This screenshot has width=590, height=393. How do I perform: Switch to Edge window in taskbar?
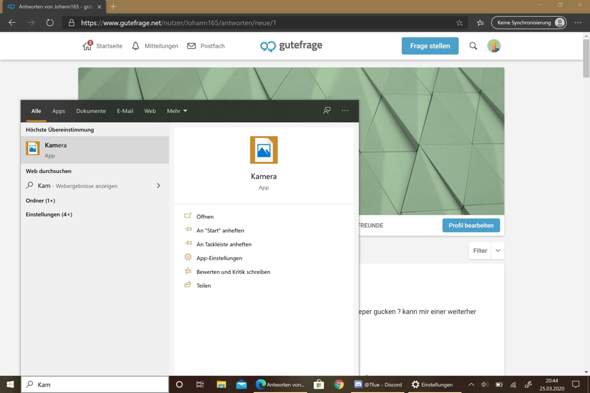point(280,384)
